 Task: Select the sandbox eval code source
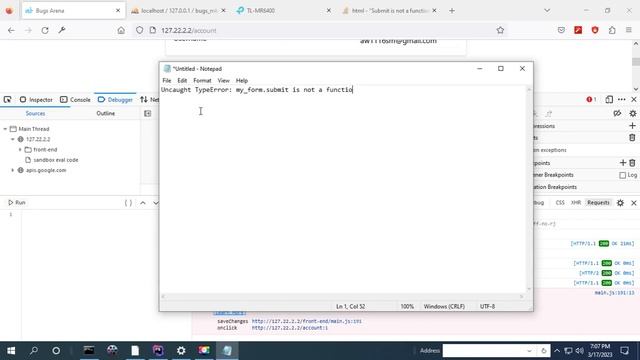pyautogui.click(x=56, y=160)
